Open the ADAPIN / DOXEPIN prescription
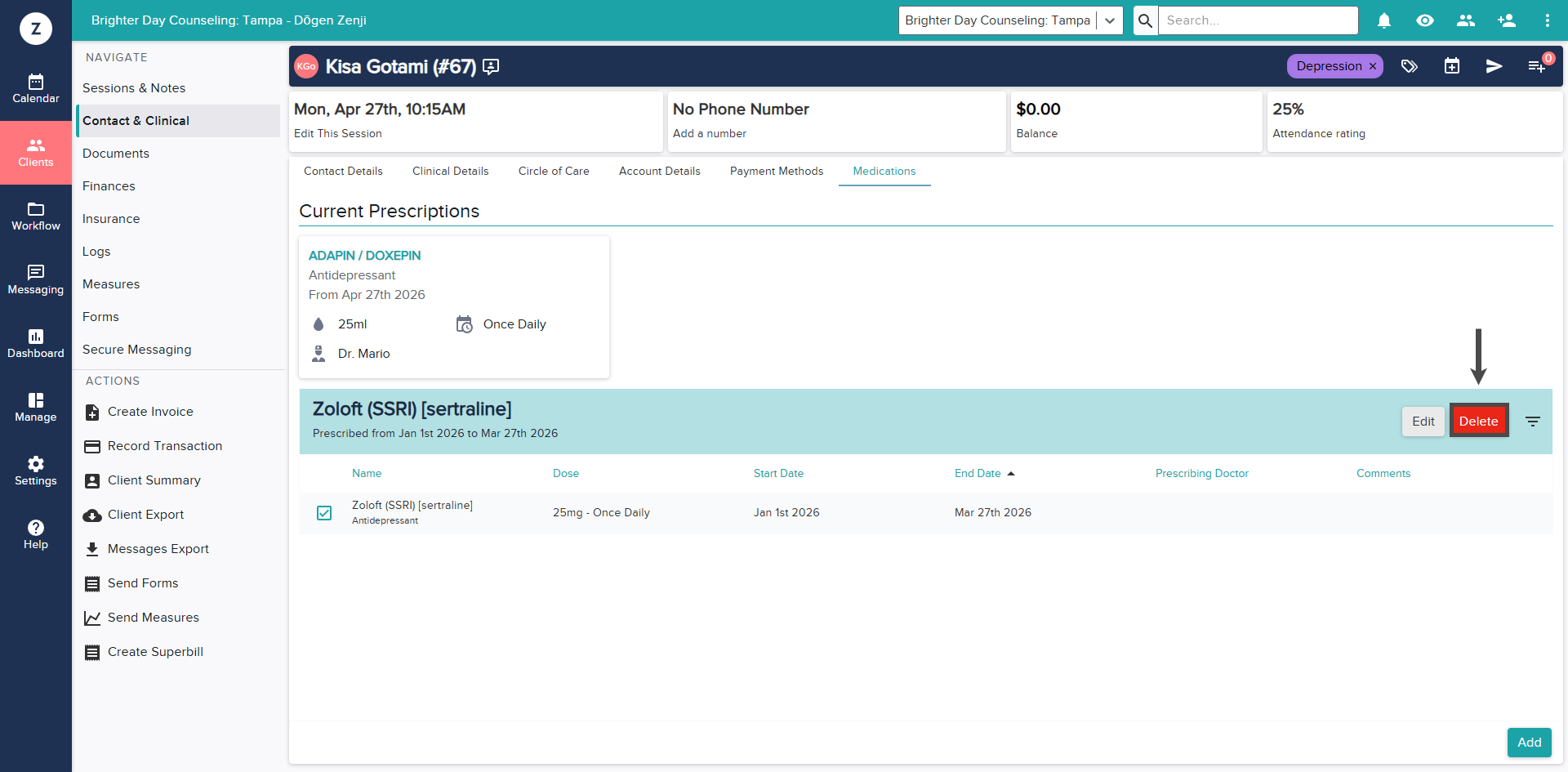 click(x=365, y=256)
